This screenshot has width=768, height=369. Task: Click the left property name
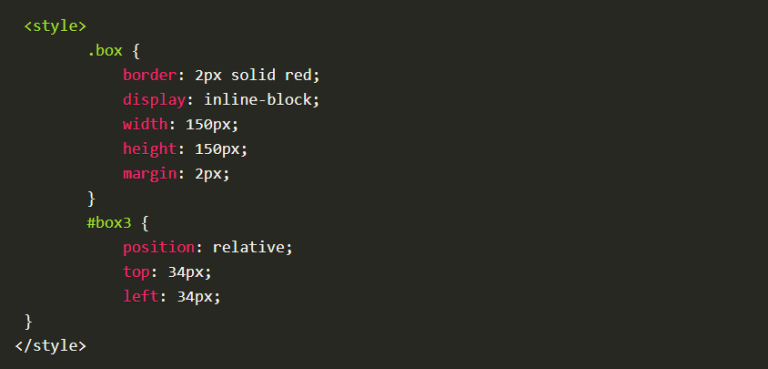(141, 296)
